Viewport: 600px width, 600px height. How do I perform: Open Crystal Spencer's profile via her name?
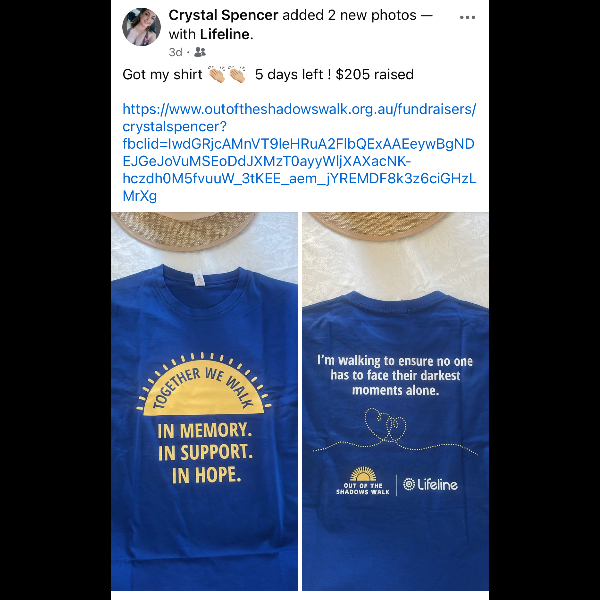[223, 15]
